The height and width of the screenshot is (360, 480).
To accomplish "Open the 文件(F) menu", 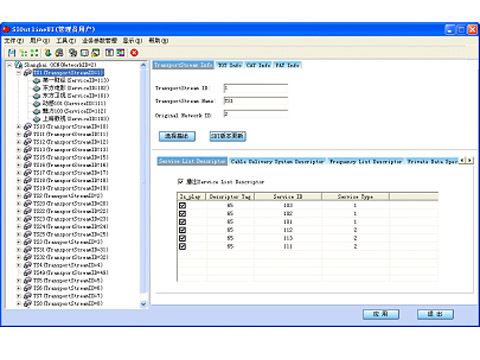I will pyautogui.click(x=14, y=41).
